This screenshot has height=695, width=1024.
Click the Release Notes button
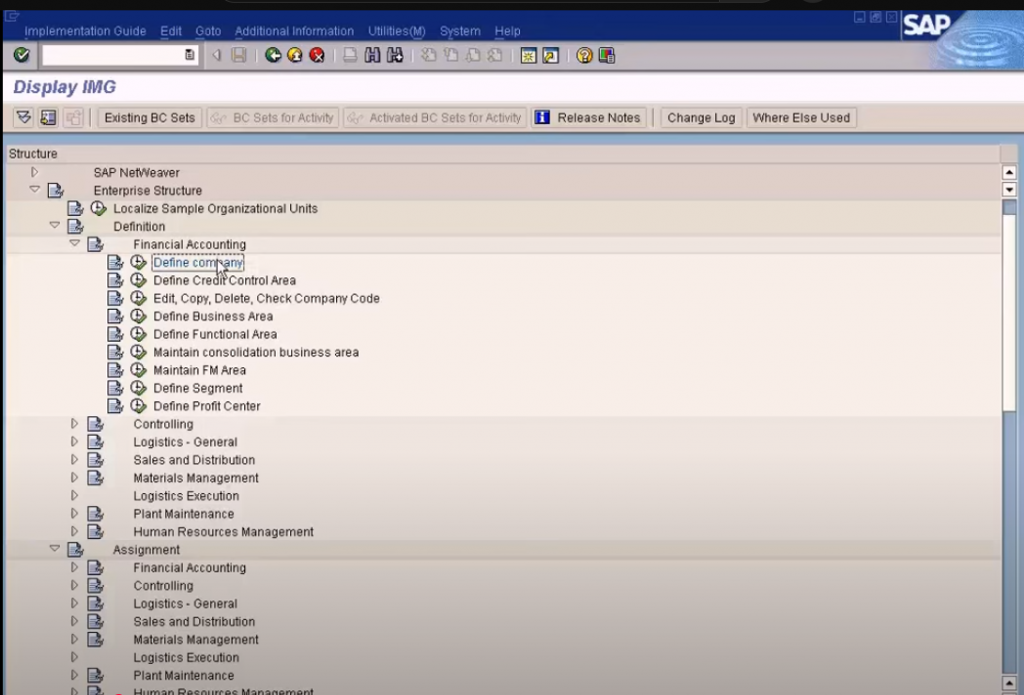[588, 118]
